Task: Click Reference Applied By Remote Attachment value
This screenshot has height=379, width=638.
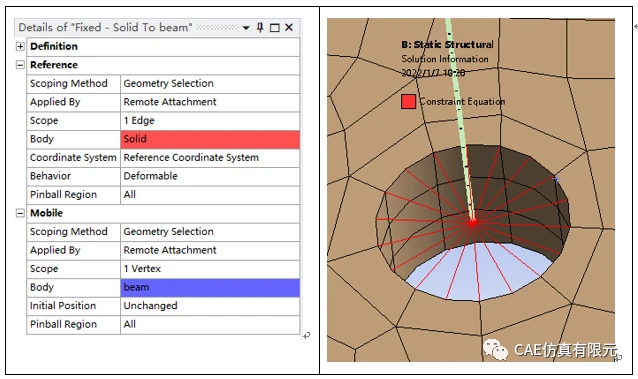Action: [x=210, y=102]
